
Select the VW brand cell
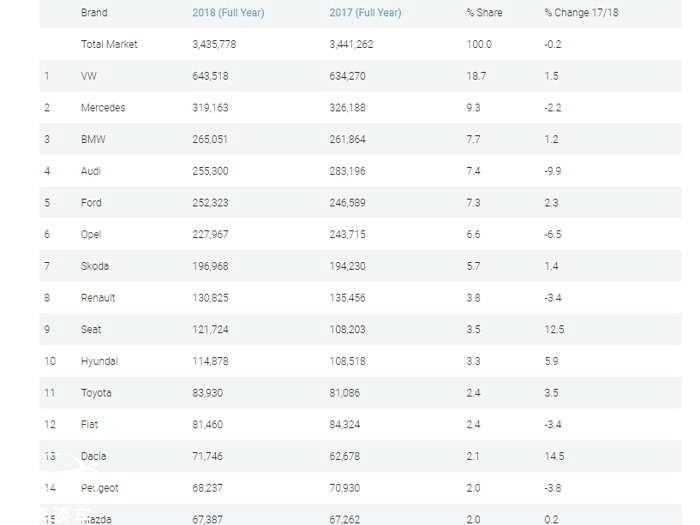click(89, 76)
